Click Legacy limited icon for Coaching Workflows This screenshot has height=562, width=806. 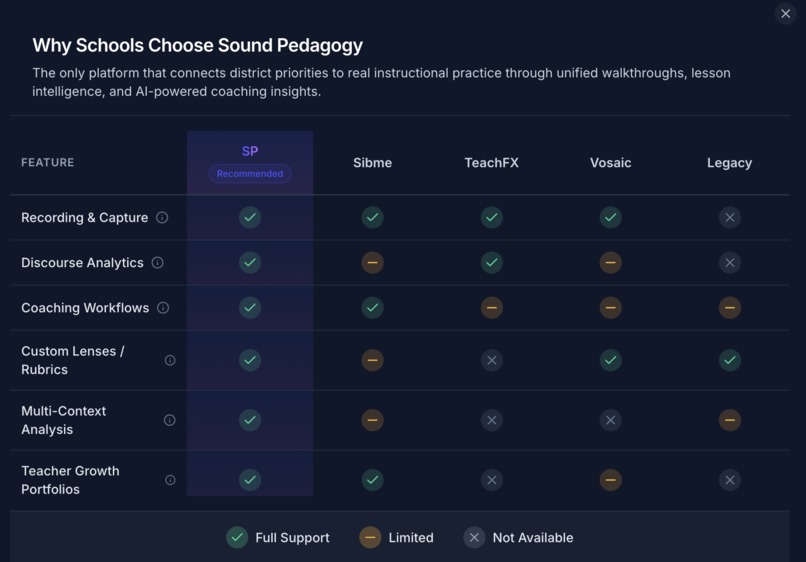(x=729, y=308)
